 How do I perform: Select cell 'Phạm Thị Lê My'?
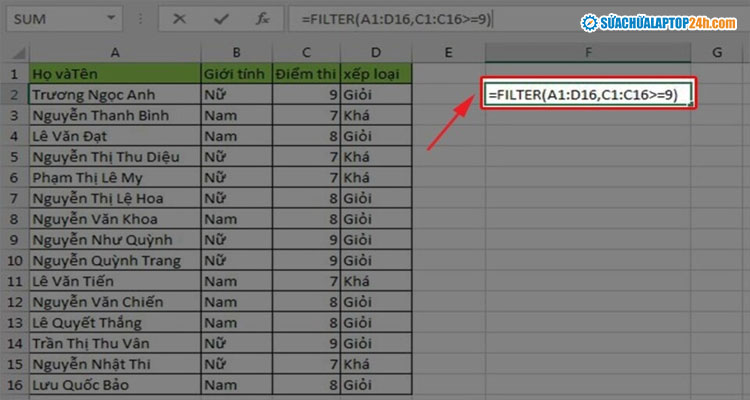[x=115, y=178]
